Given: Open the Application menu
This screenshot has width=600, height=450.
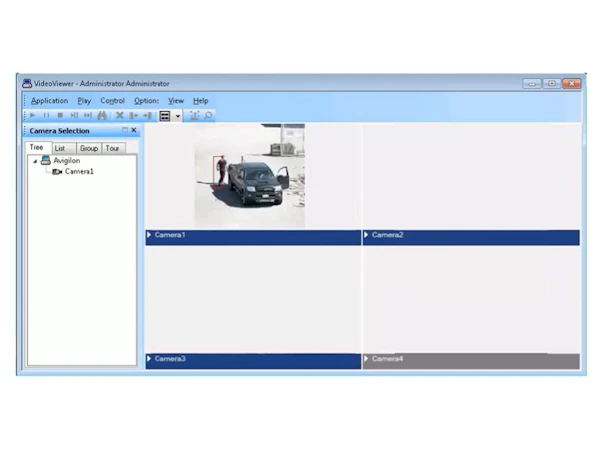Looking at the screenshot, I should 49,101.
